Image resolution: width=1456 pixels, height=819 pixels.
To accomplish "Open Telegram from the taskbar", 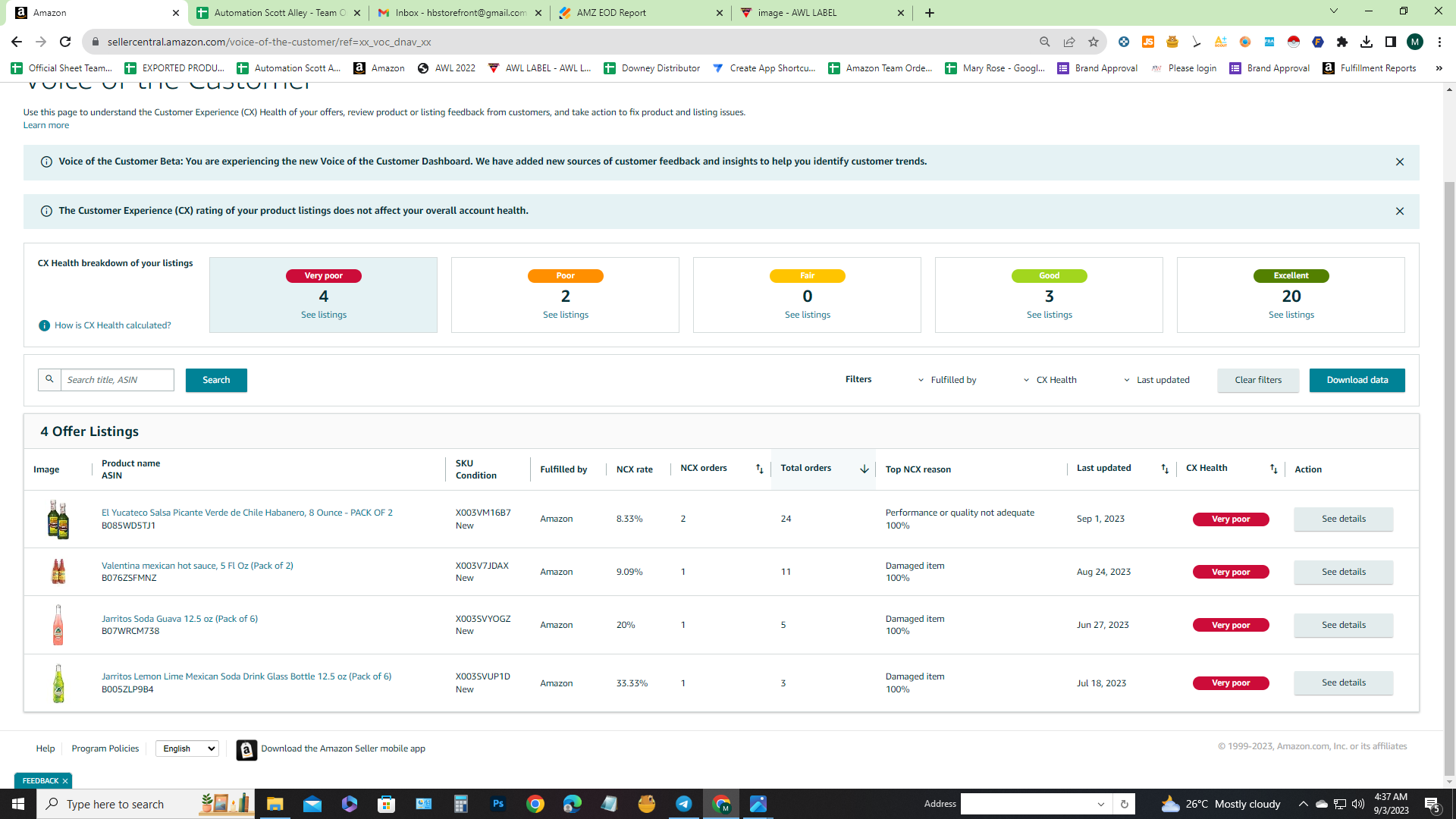I will click(683, 804).
